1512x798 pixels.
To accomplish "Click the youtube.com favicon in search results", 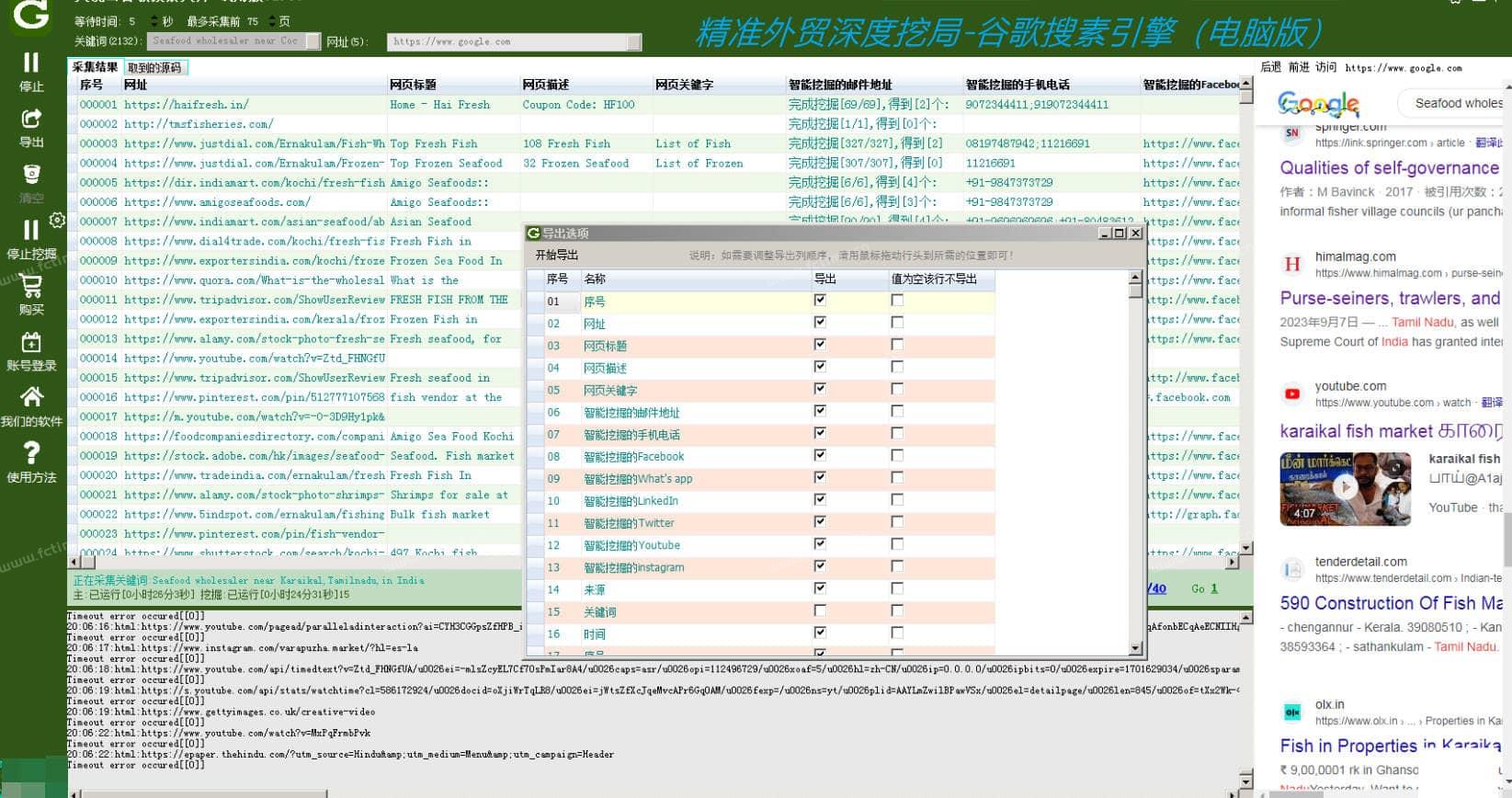I will click(1292, 394).
